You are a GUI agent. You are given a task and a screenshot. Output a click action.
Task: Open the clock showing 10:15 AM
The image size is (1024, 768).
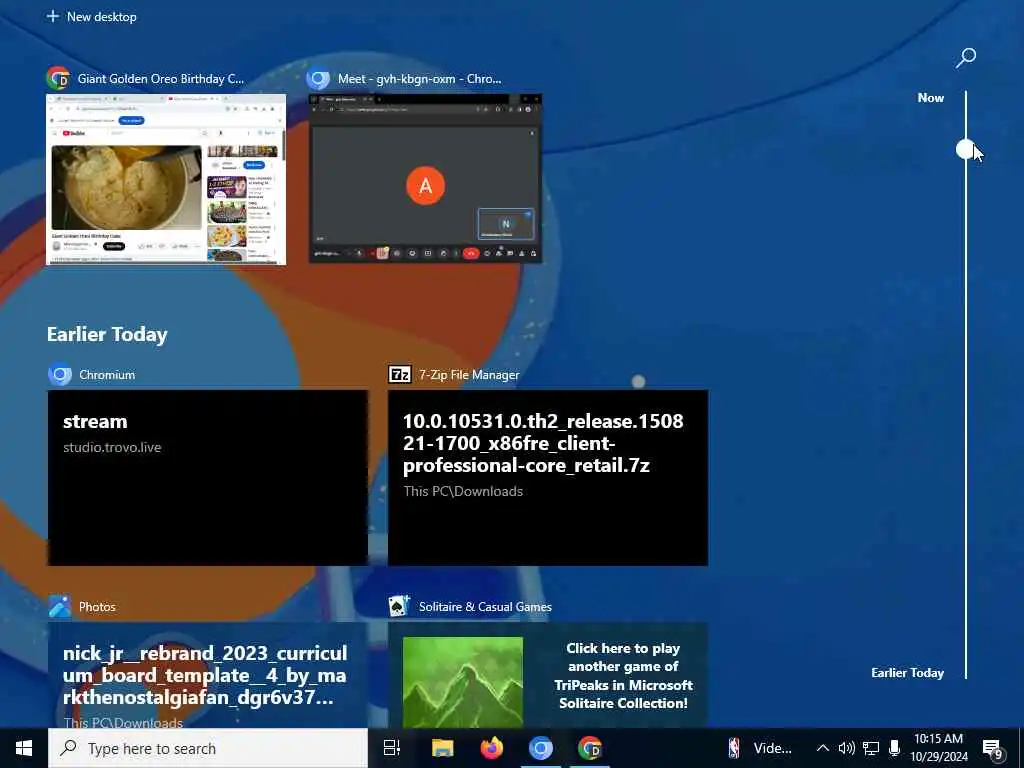[x=939, y=748]
